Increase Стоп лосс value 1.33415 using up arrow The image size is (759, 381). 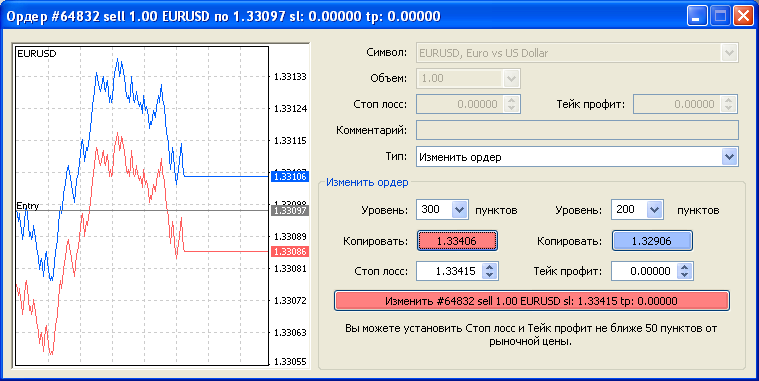[x=490, y=267]
